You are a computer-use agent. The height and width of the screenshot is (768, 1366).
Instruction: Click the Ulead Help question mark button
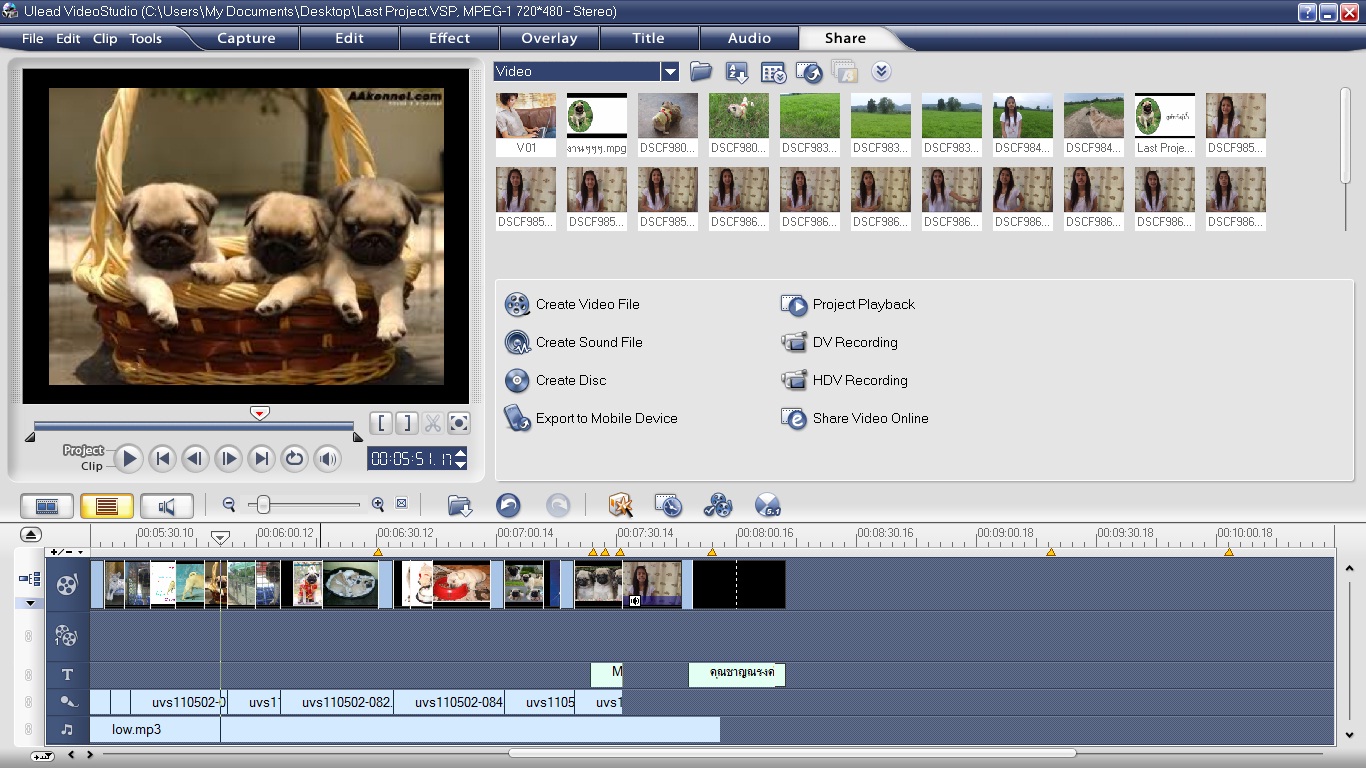1307,12
